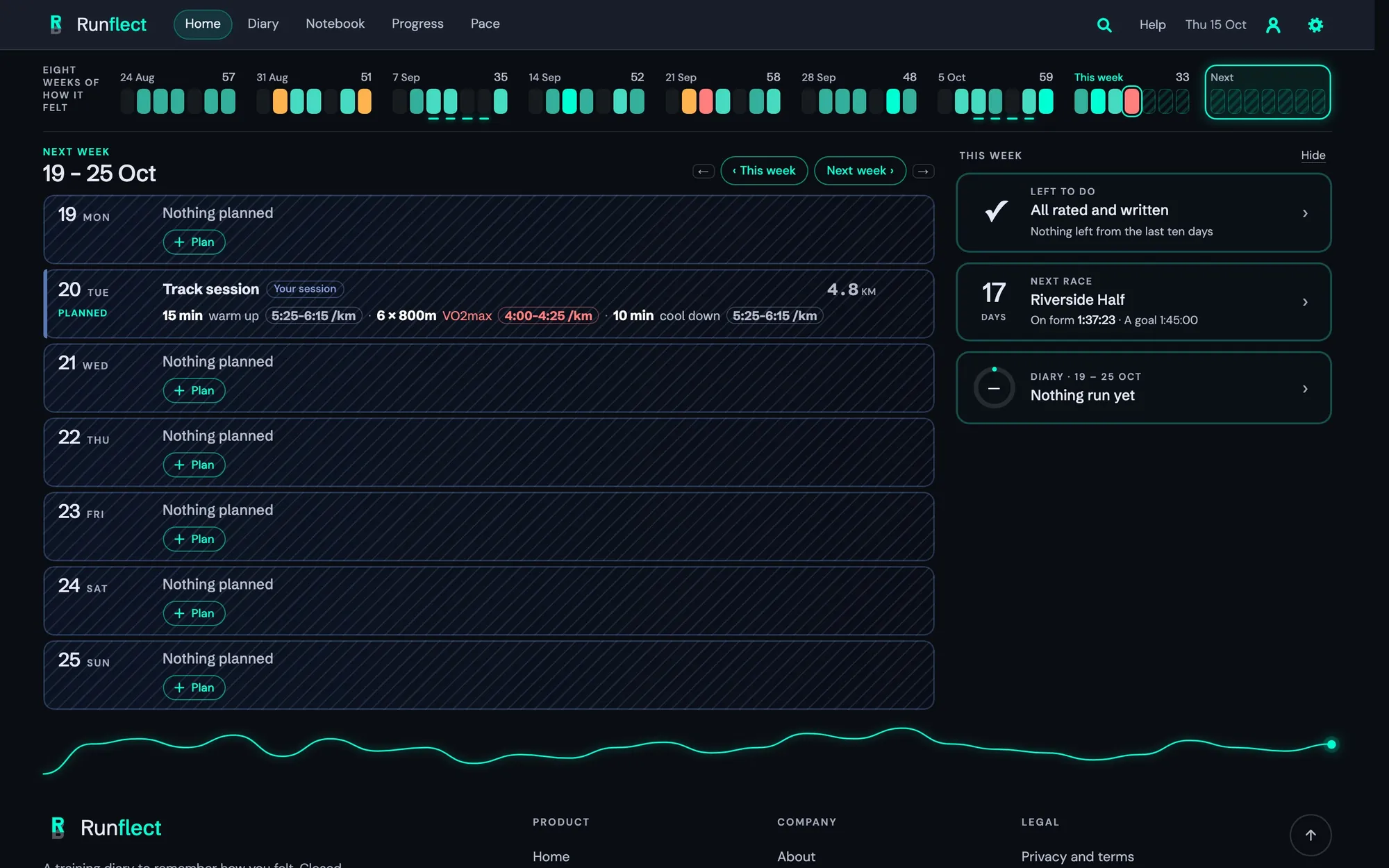Add a plan for Sunday 25

click(194, 687)
